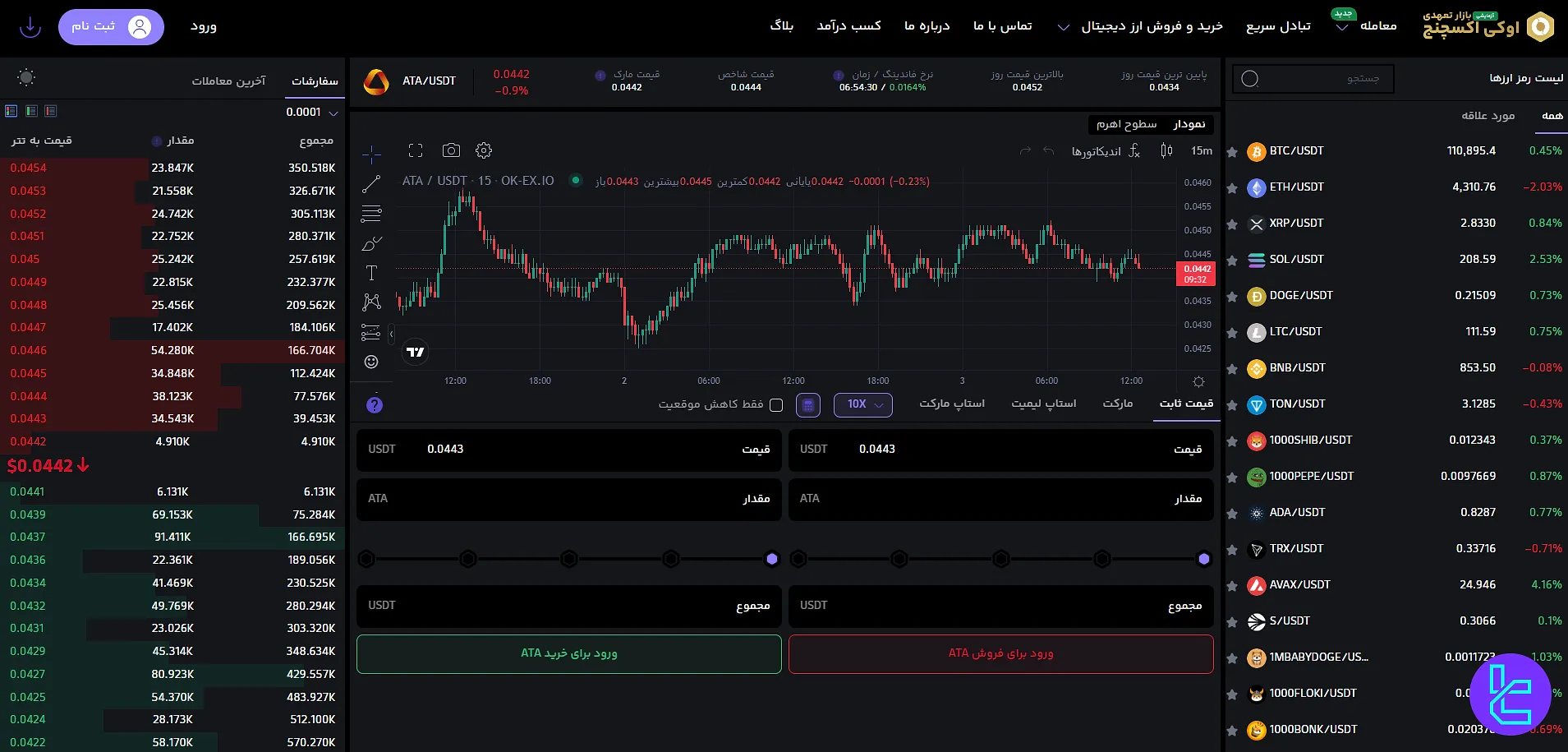Image resolution: width=1568 pixels, height=752 pixels.
Task: Click the download app icon
Action: [30, 27]
